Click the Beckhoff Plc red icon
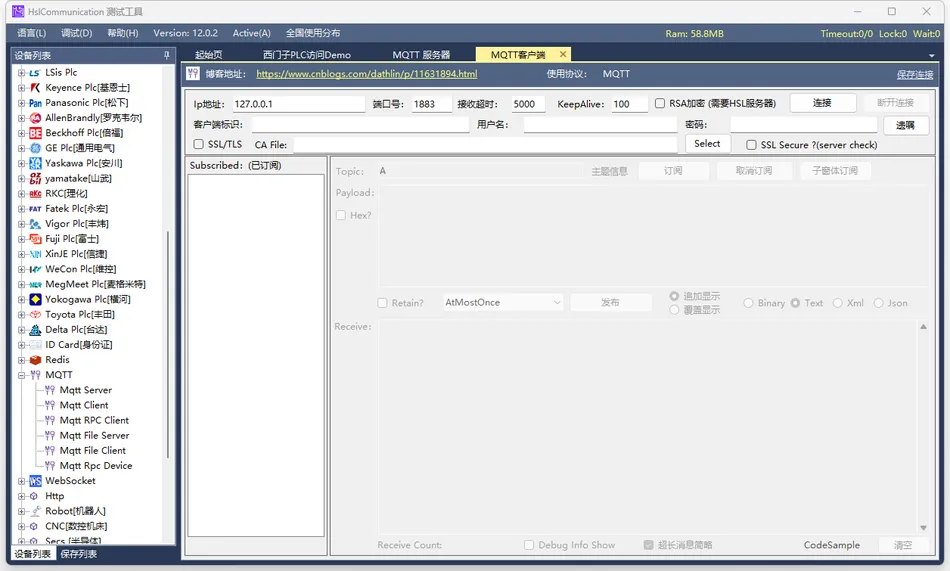Image resolution: width=950 pixels, height=571 pixels. tap(35, 133)
